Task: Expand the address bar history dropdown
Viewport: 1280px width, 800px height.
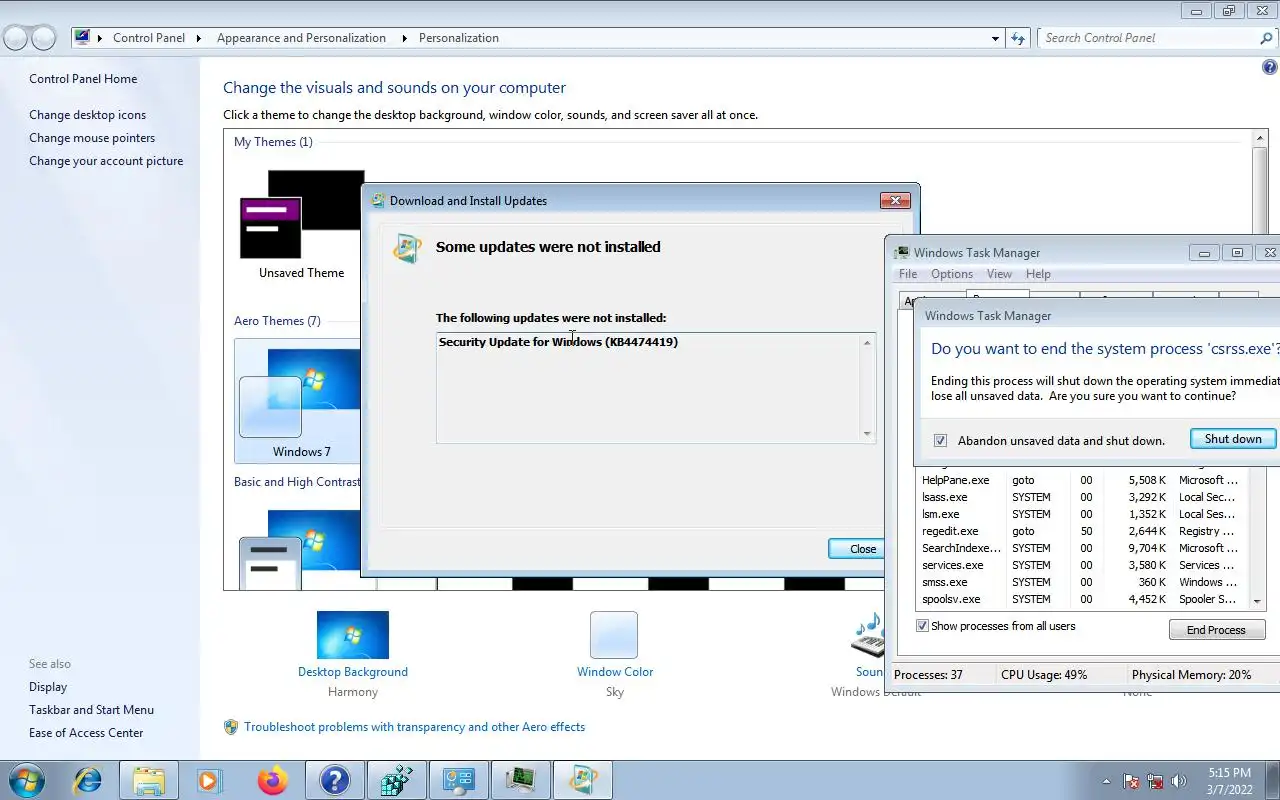Action: coord(995,38)
